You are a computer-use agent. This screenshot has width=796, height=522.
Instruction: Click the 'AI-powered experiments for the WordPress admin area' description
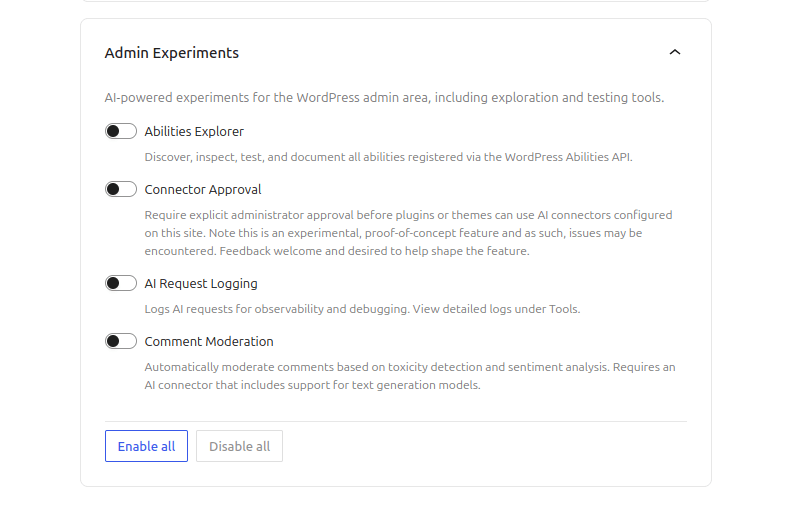coord(384,97)
